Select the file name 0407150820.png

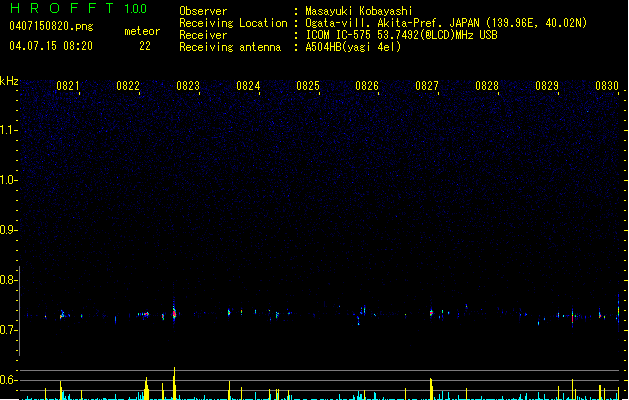point(51,27)
